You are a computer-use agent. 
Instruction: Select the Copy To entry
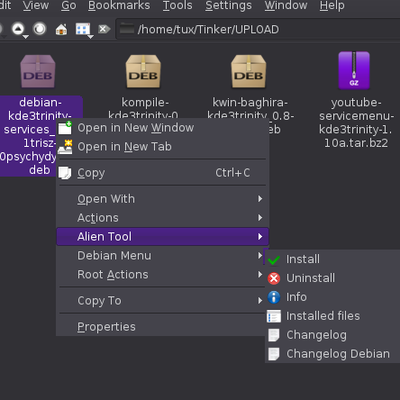[x=162, y=300]
